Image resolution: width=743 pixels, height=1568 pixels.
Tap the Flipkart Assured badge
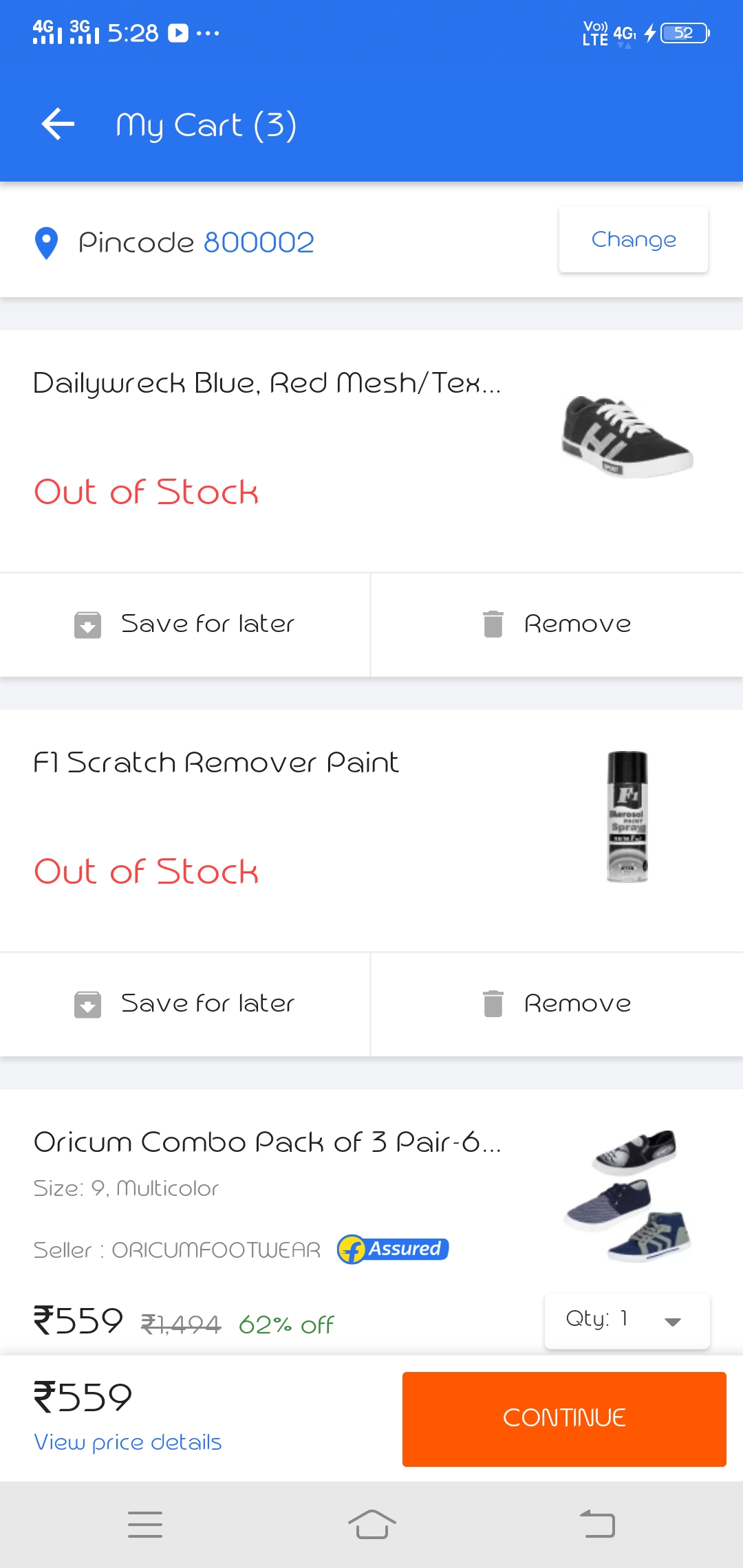click(x=393, y=1249)
